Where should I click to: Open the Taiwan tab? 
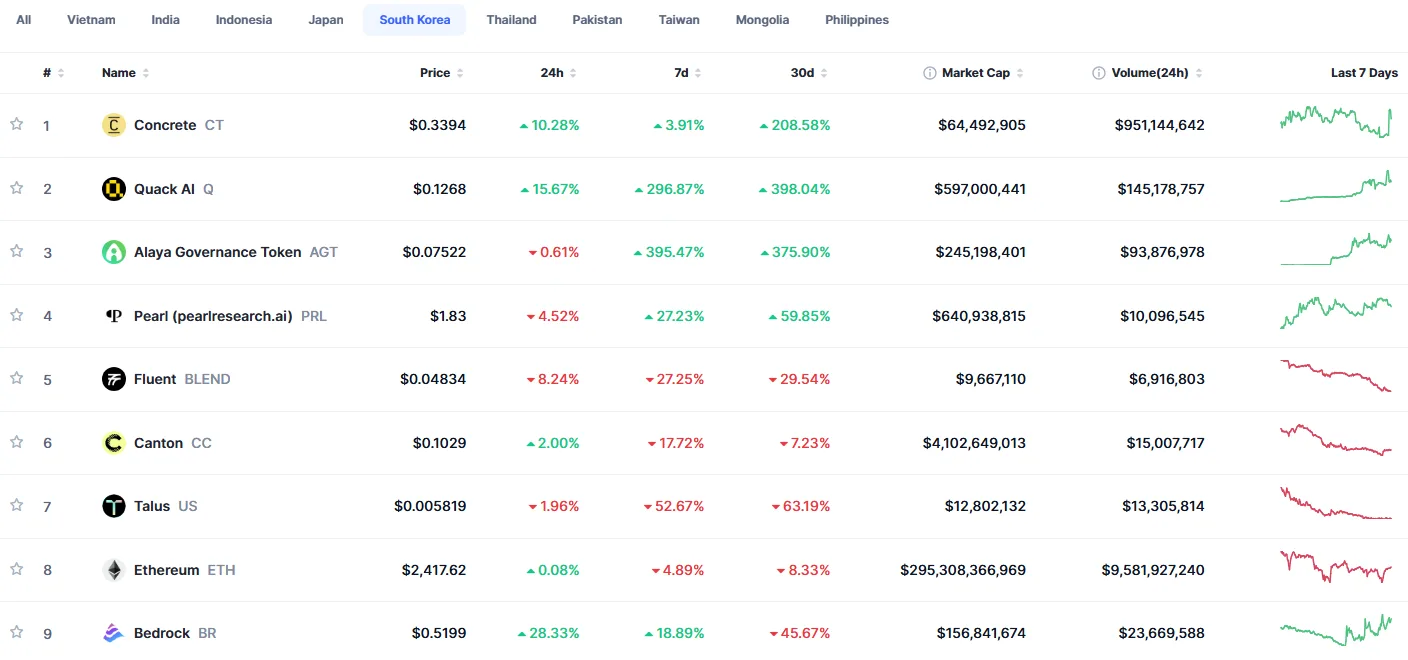point(679,20)
